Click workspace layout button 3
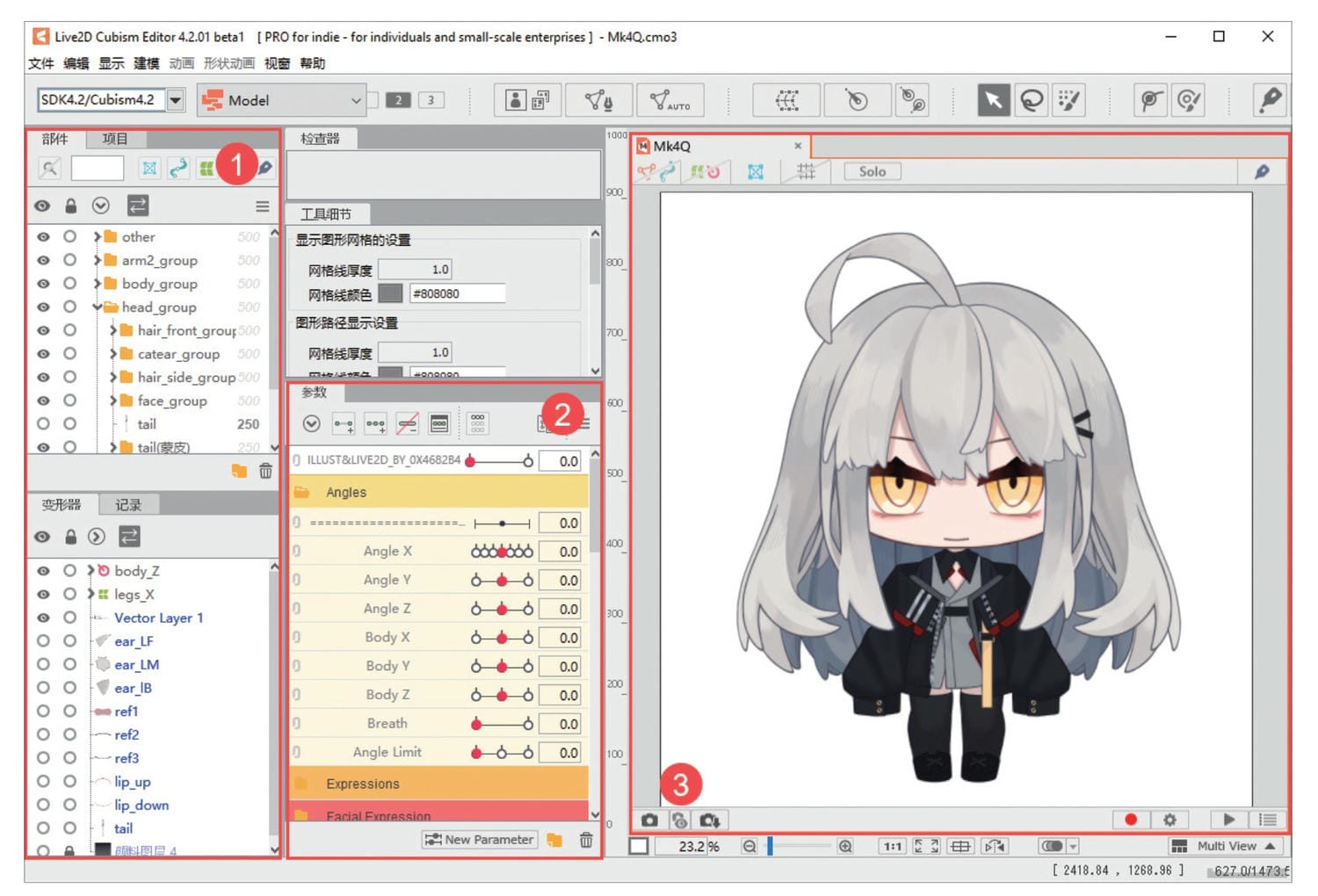 (x=431, y=100)
